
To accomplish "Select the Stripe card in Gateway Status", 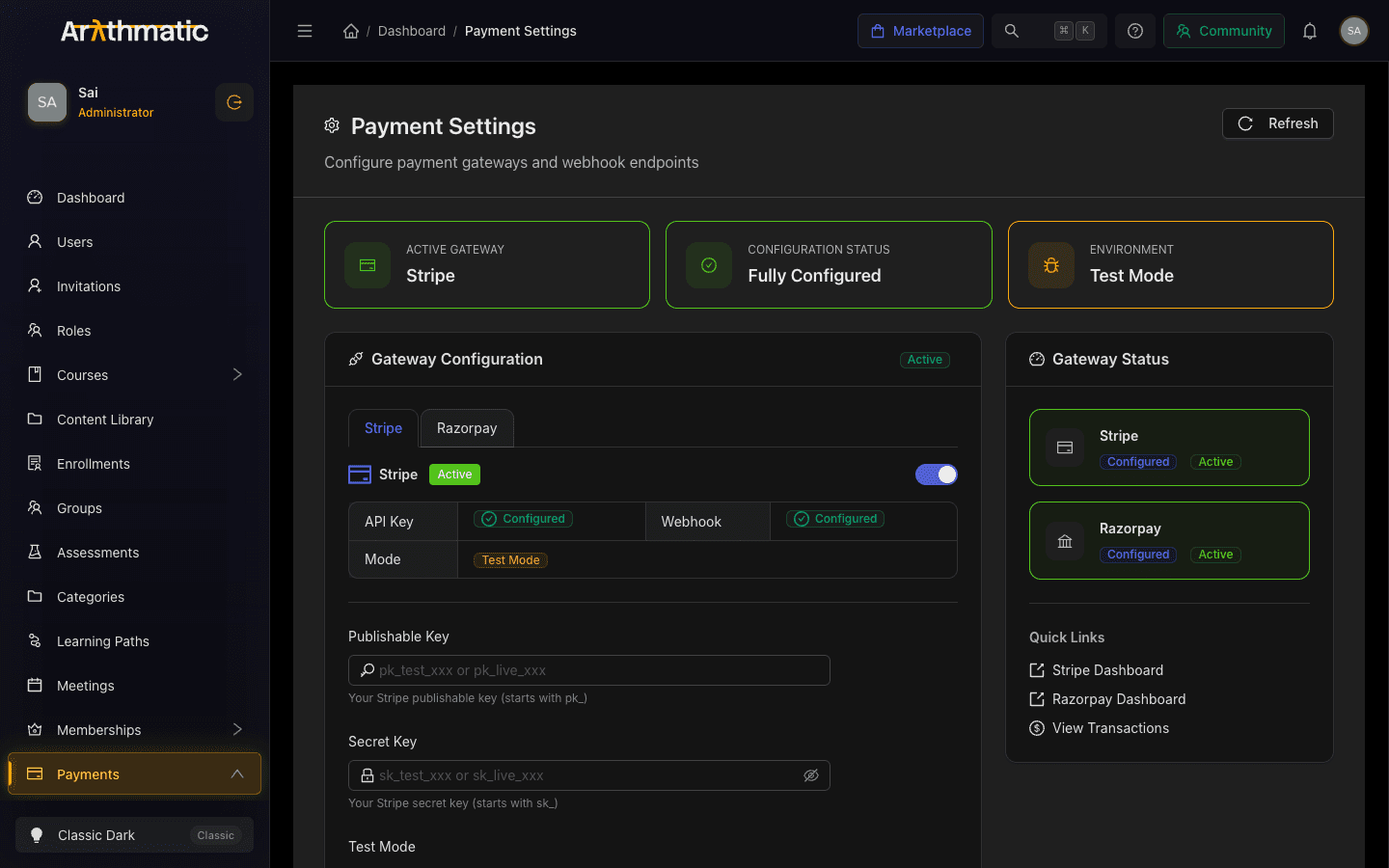I will pos(1169,448).
